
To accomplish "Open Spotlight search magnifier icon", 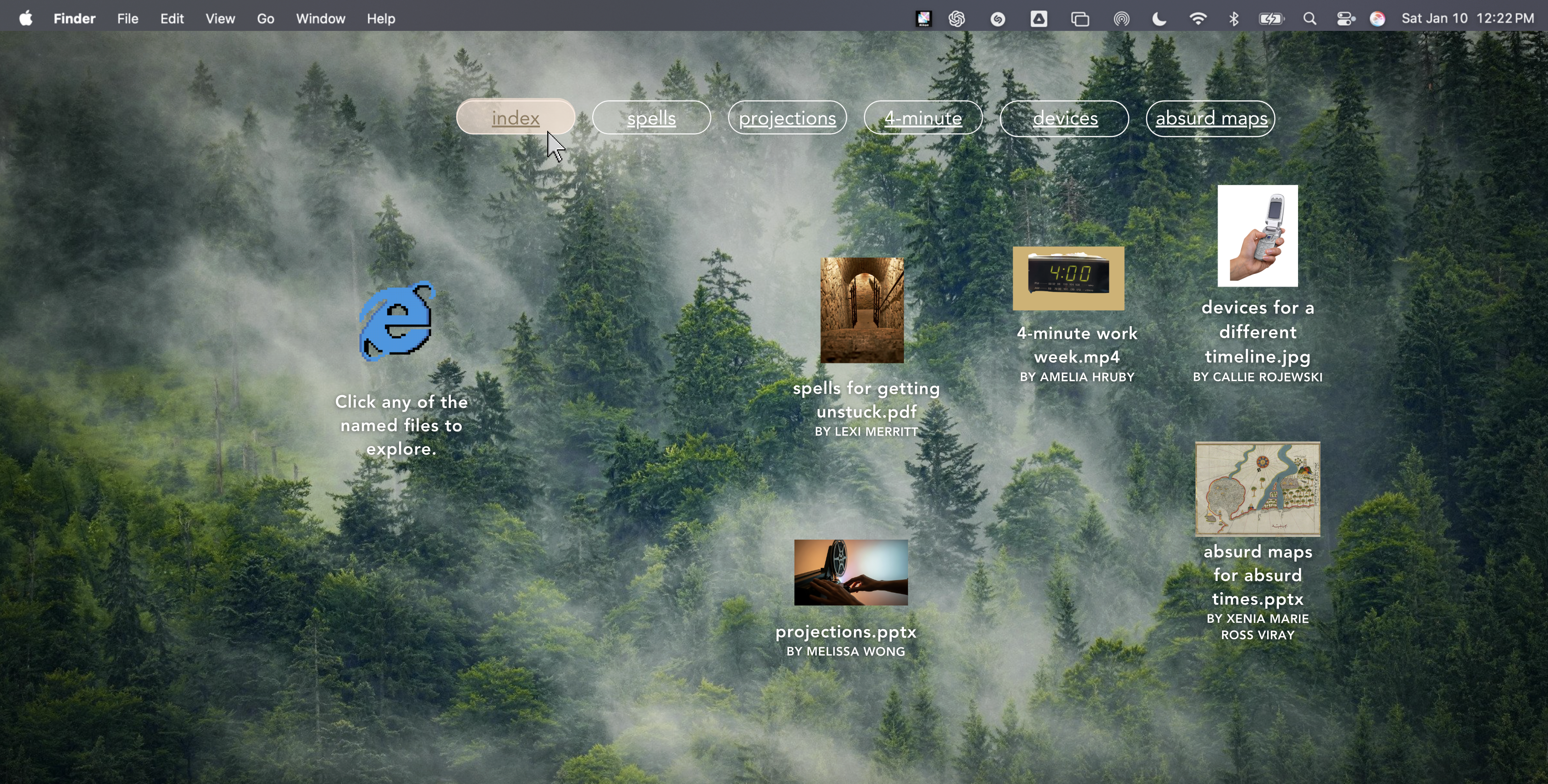I will tap(1309, 19).
